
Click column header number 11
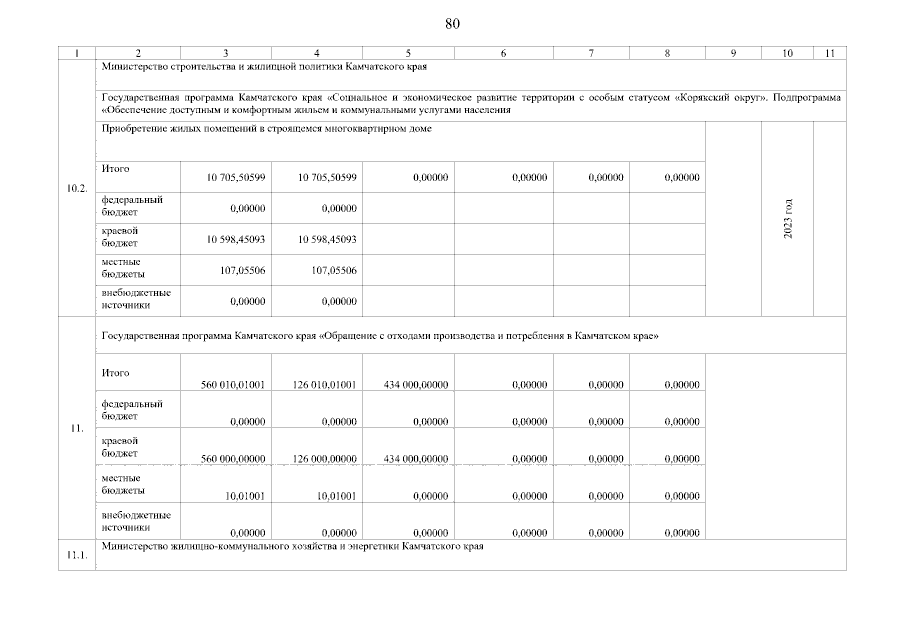pyautogui.click(x=830, y=53)
